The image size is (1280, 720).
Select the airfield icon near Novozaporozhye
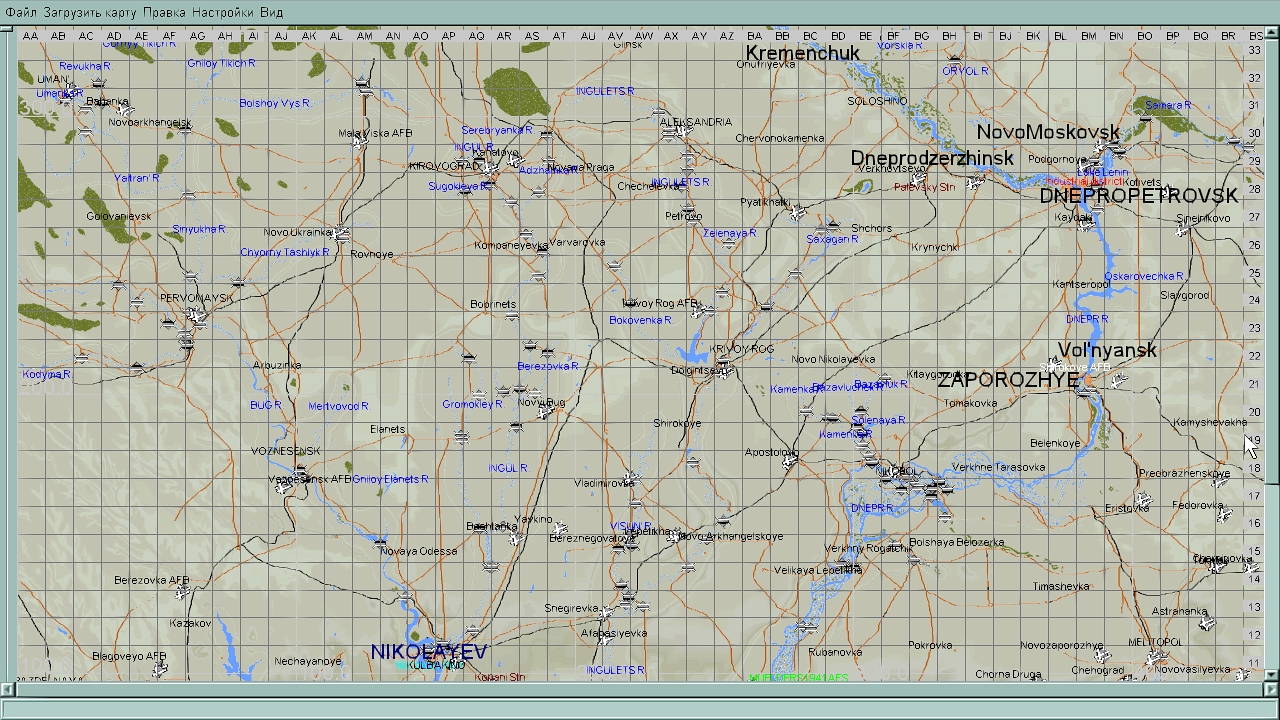click(1101, 655)
